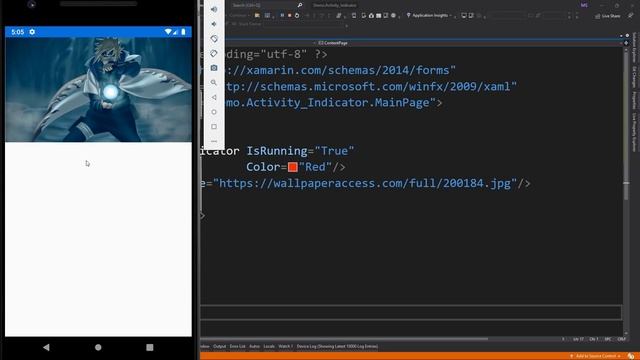Image resolution: width=640 pixels, height=360 pixels.
Task: Click the Solution Explorer vertical side tab
Action: tap(635, 47)
